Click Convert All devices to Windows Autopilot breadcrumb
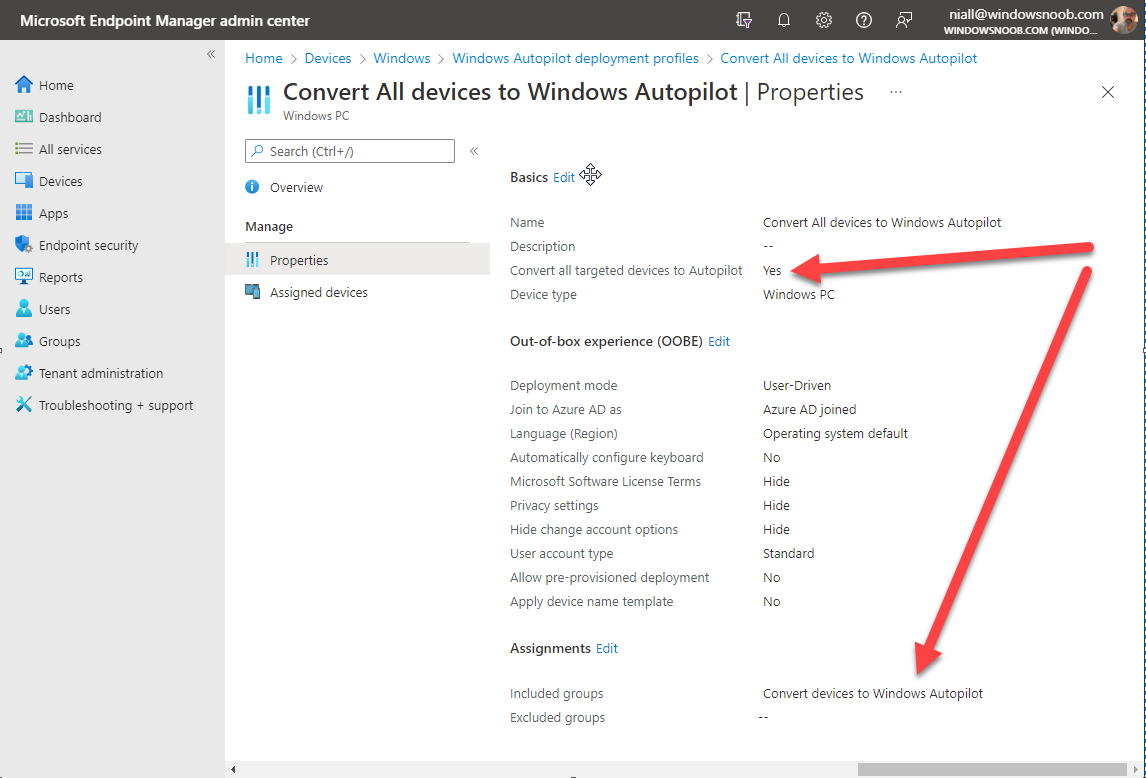The height and width of the screenshot is (778, 1146). 849,58
